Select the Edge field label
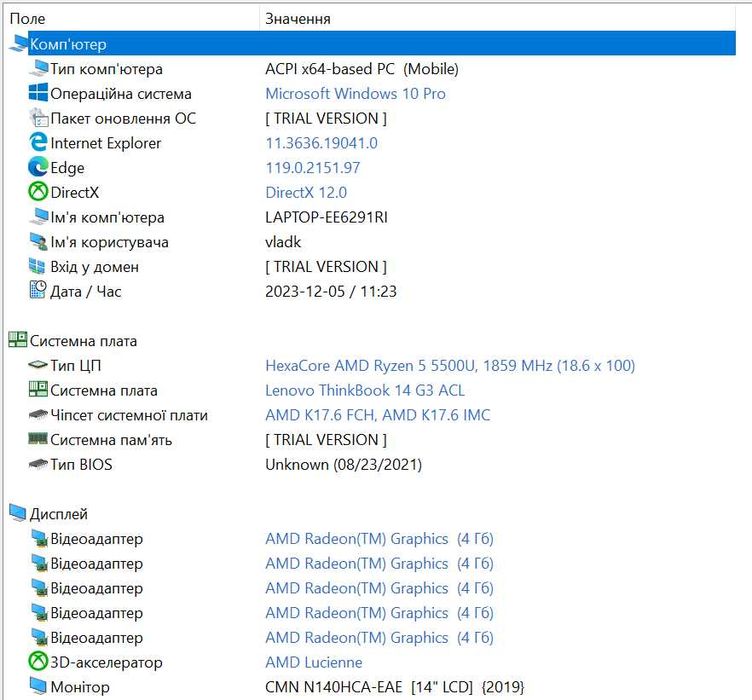 pos(67,168)
